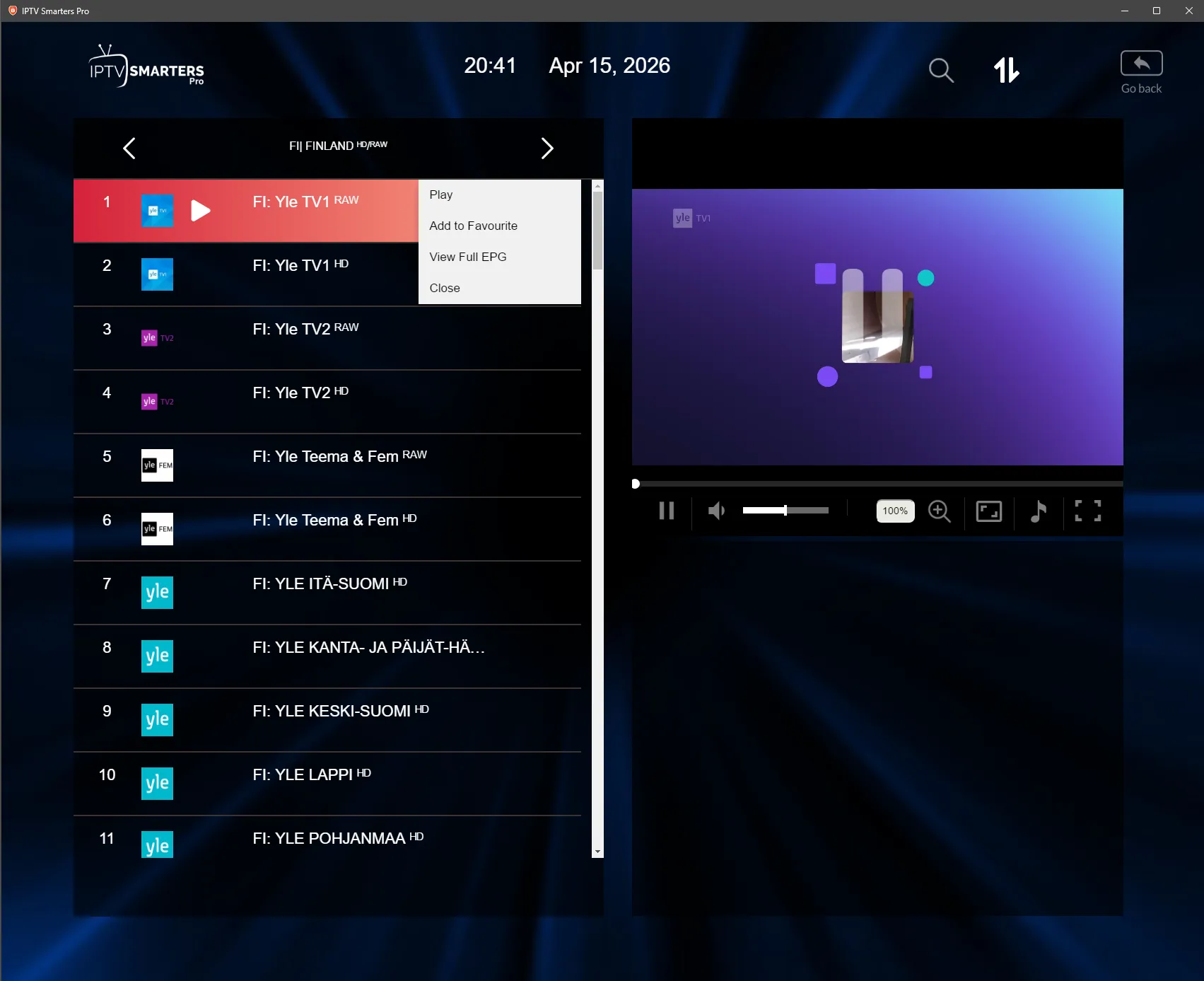The width and height of the screenshot is (1204, 981).
Task: Click Yle TV2 logo in row 3
Action: pos(157,338)
